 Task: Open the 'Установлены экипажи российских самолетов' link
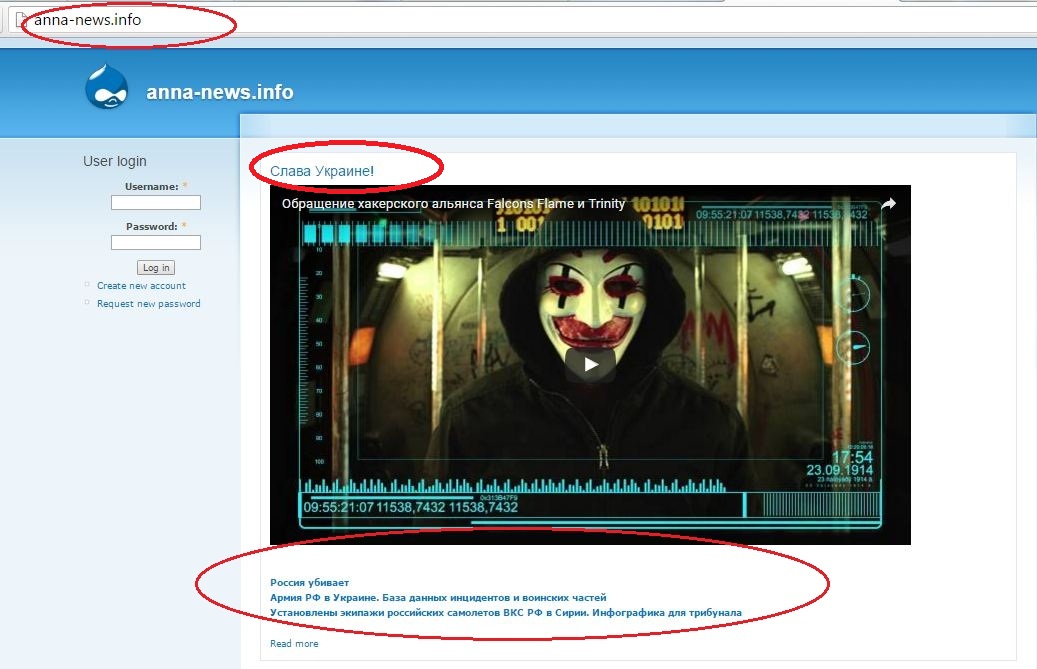(x=505, y=612)
